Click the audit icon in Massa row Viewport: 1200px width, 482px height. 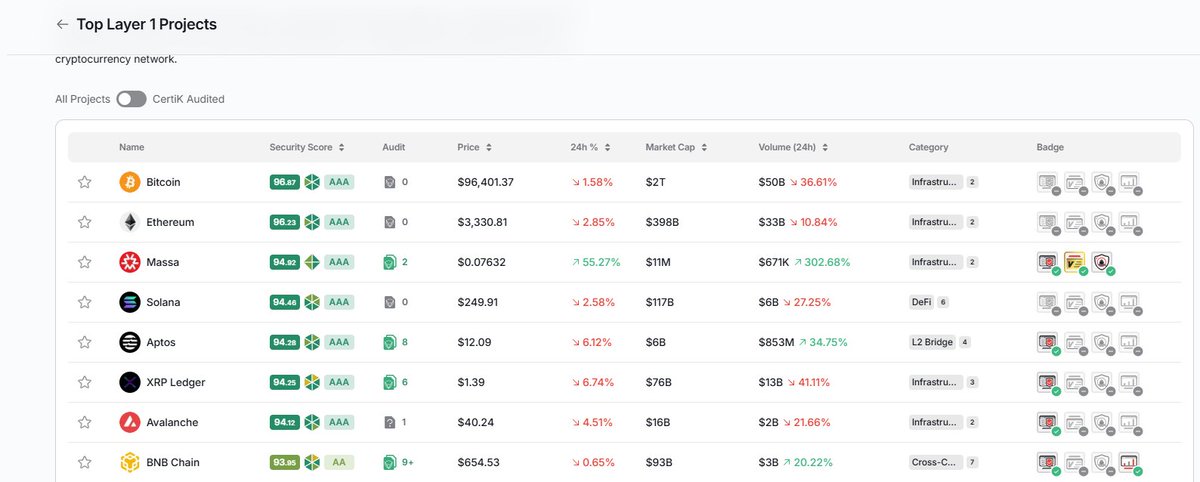pos(390,262)
